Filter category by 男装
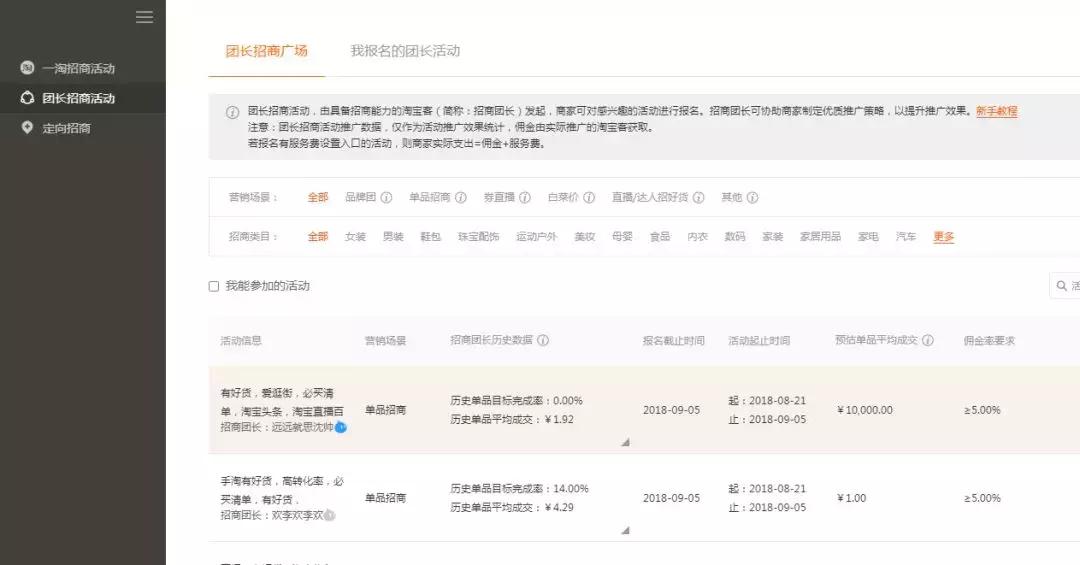1080x565 pixels. pos(393,237)
